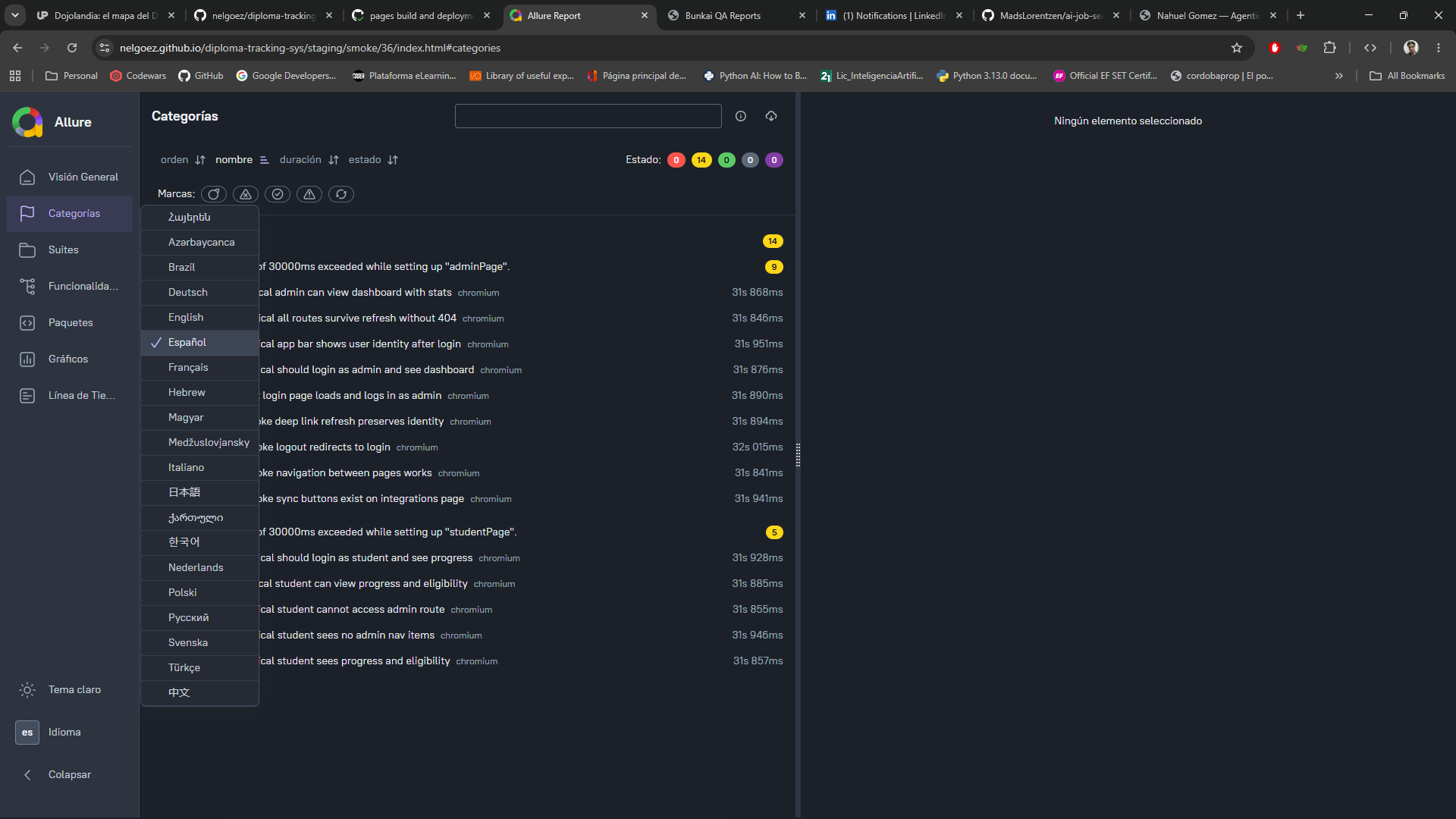Viewport: 1456px width, 819px height.
Task: Sort results by orden
Action: click(x=183, y=160)
